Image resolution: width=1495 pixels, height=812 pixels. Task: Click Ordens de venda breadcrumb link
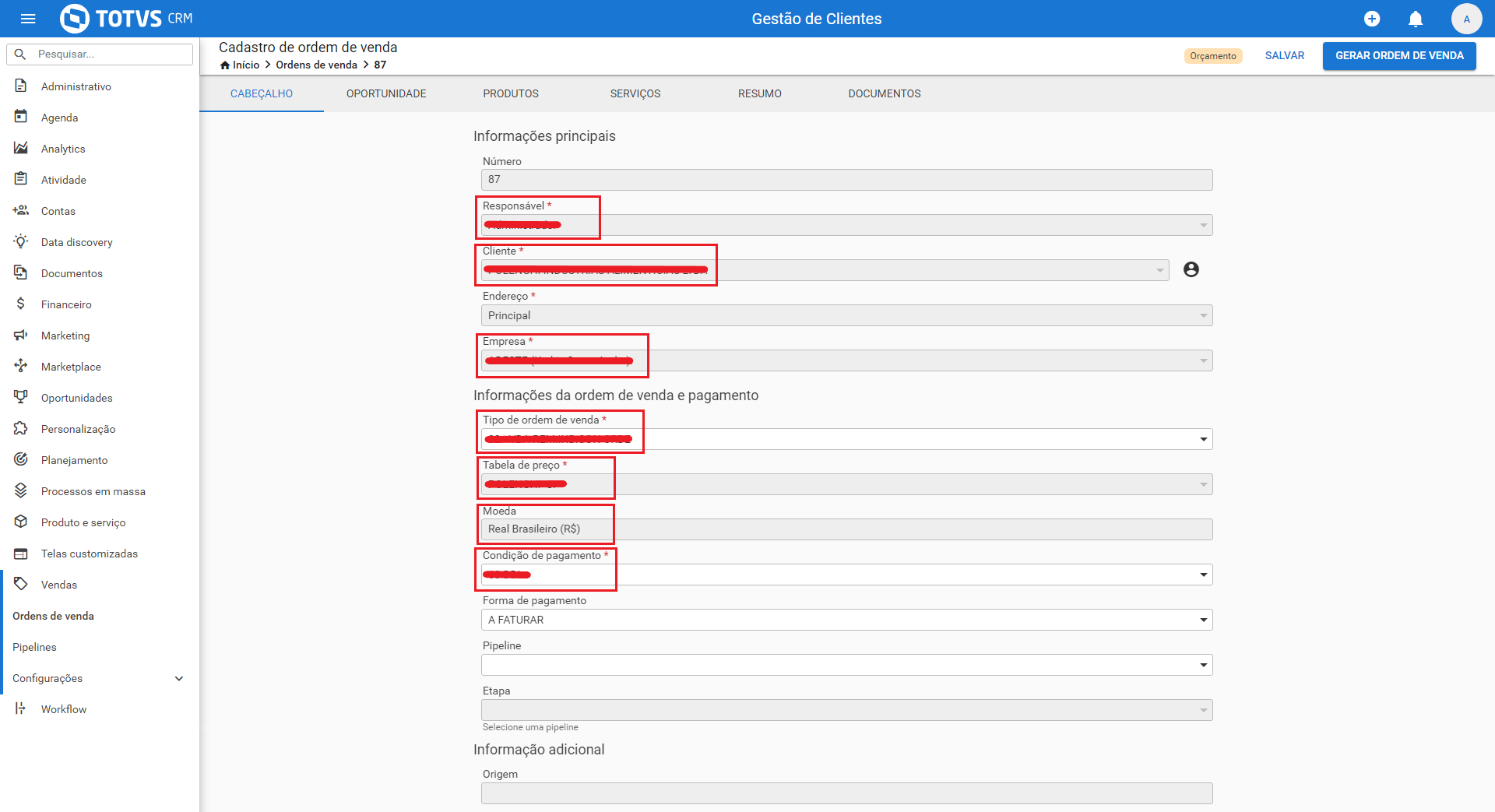click(316, 65)
